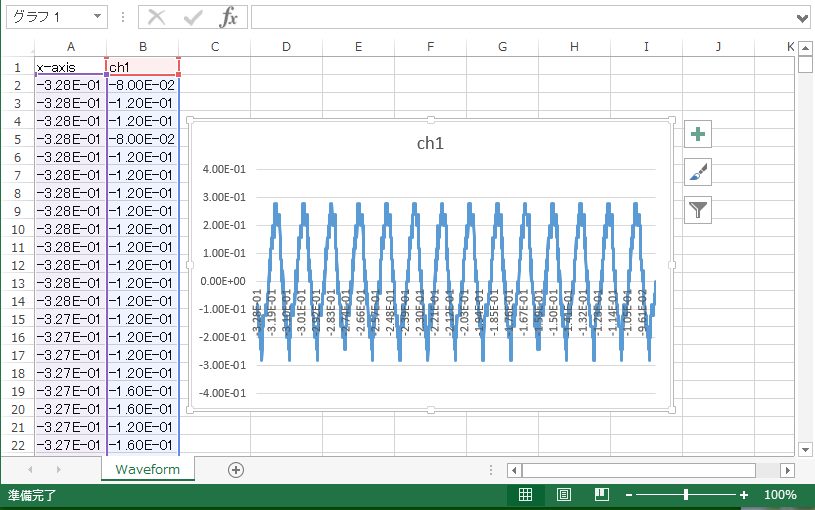The image size is (815, 510).
Task: Click horizontal scrollbar right arrow
Action: [787, 470]
